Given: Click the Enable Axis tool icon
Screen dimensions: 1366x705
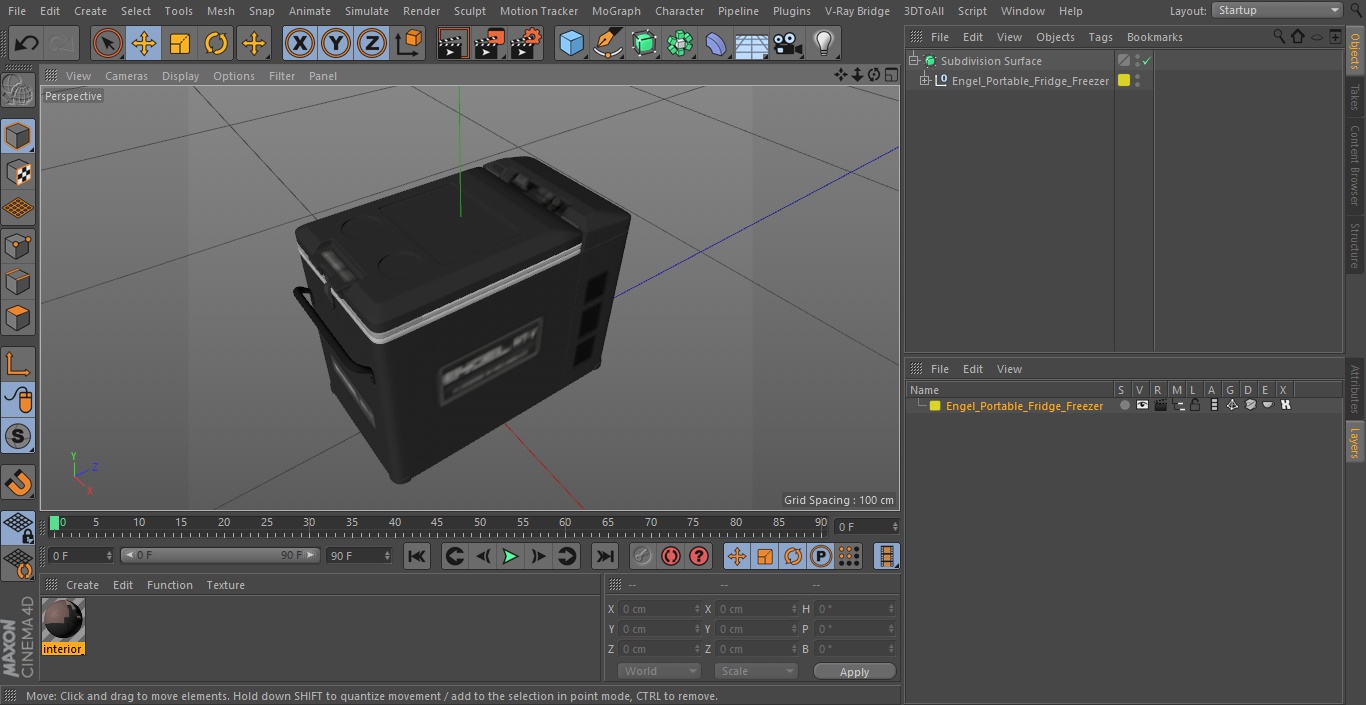Looking at the screenshot, I should (x=18, y=363).
